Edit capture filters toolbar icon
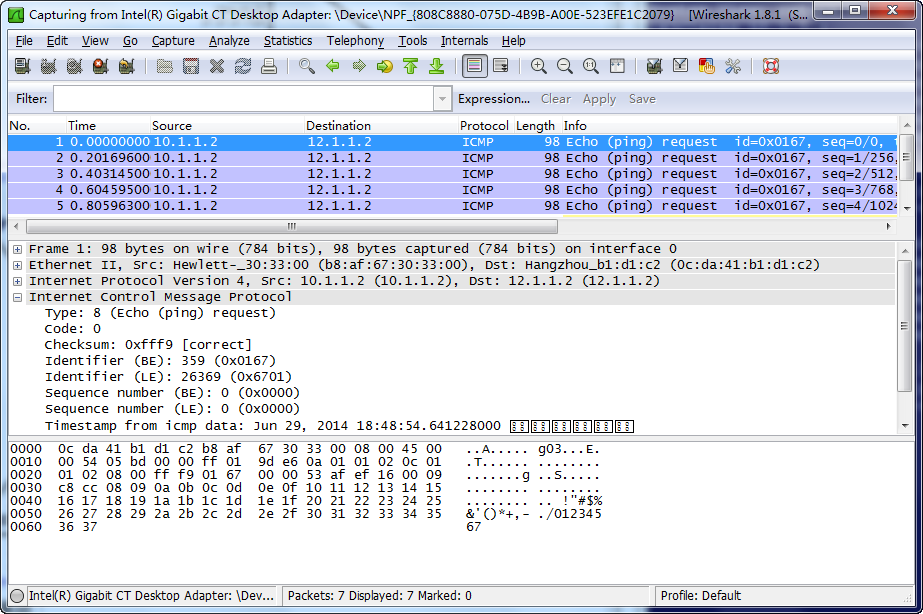This screenshot has width=923, height=614. (655, 66)
